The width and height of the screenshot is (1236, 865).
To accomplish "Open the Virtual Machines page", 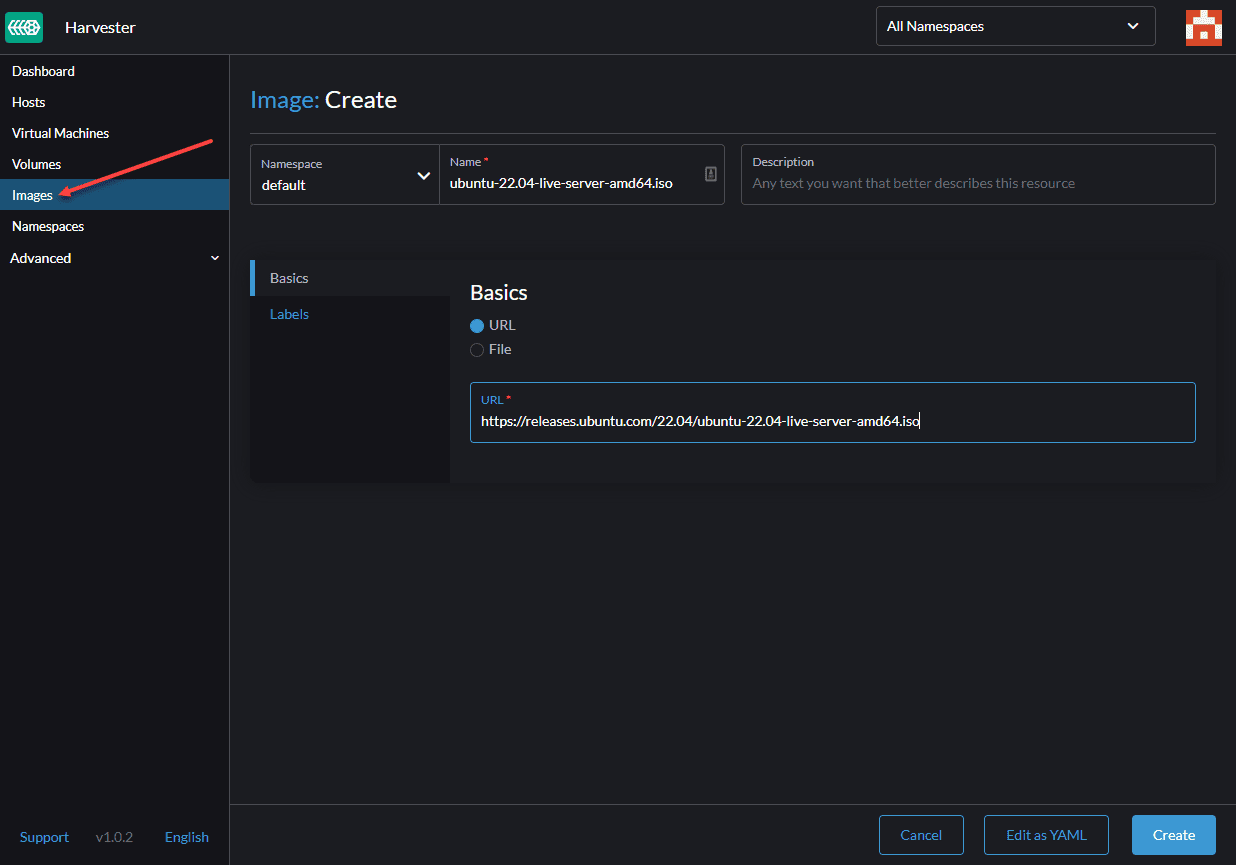I will [60, 133].
